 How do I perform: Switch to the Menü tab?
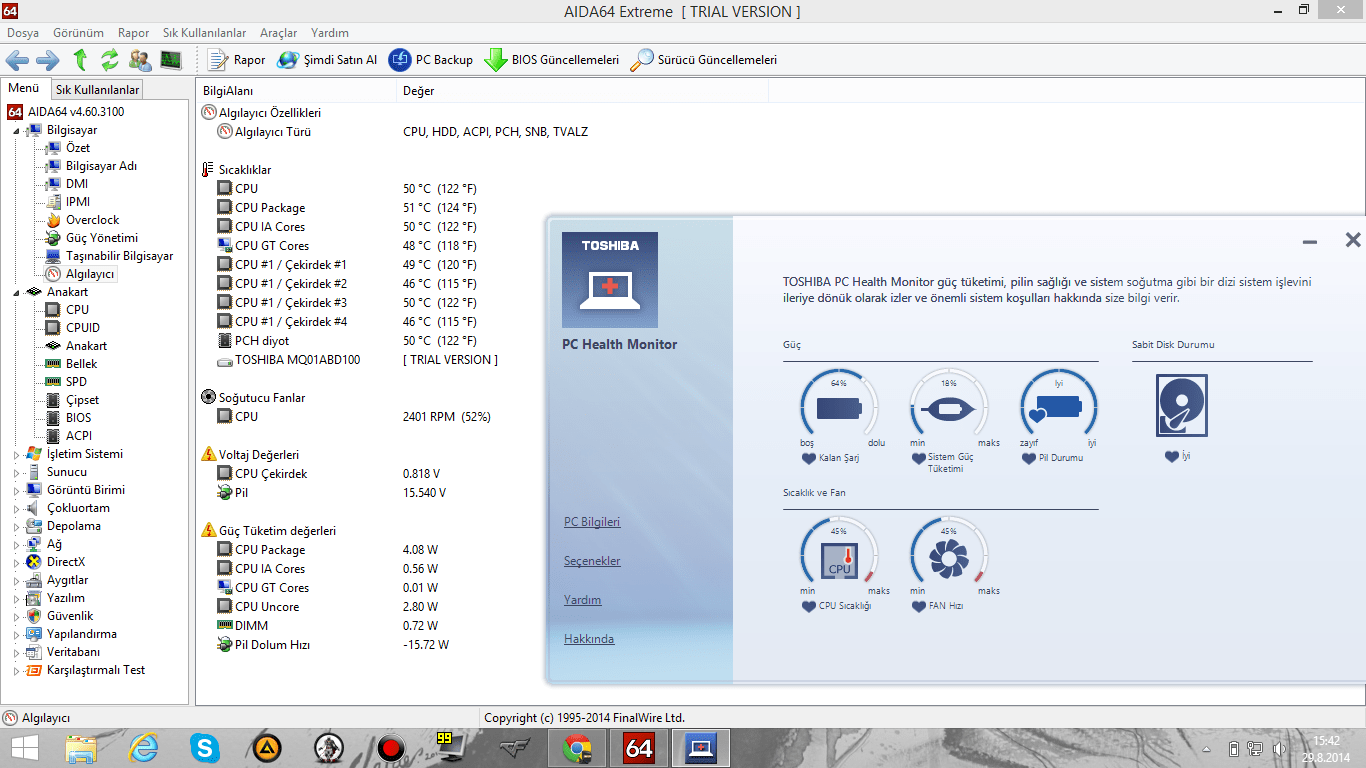pos(24,88)
